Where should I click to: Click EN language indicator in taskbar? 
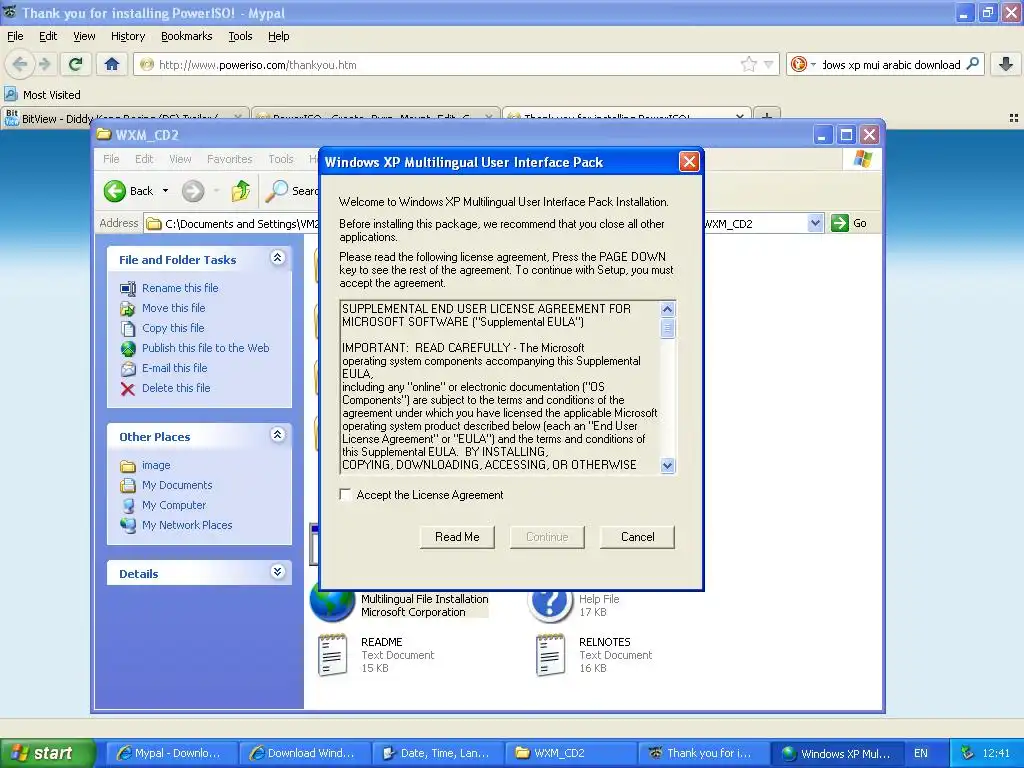[x=921, y=753]
